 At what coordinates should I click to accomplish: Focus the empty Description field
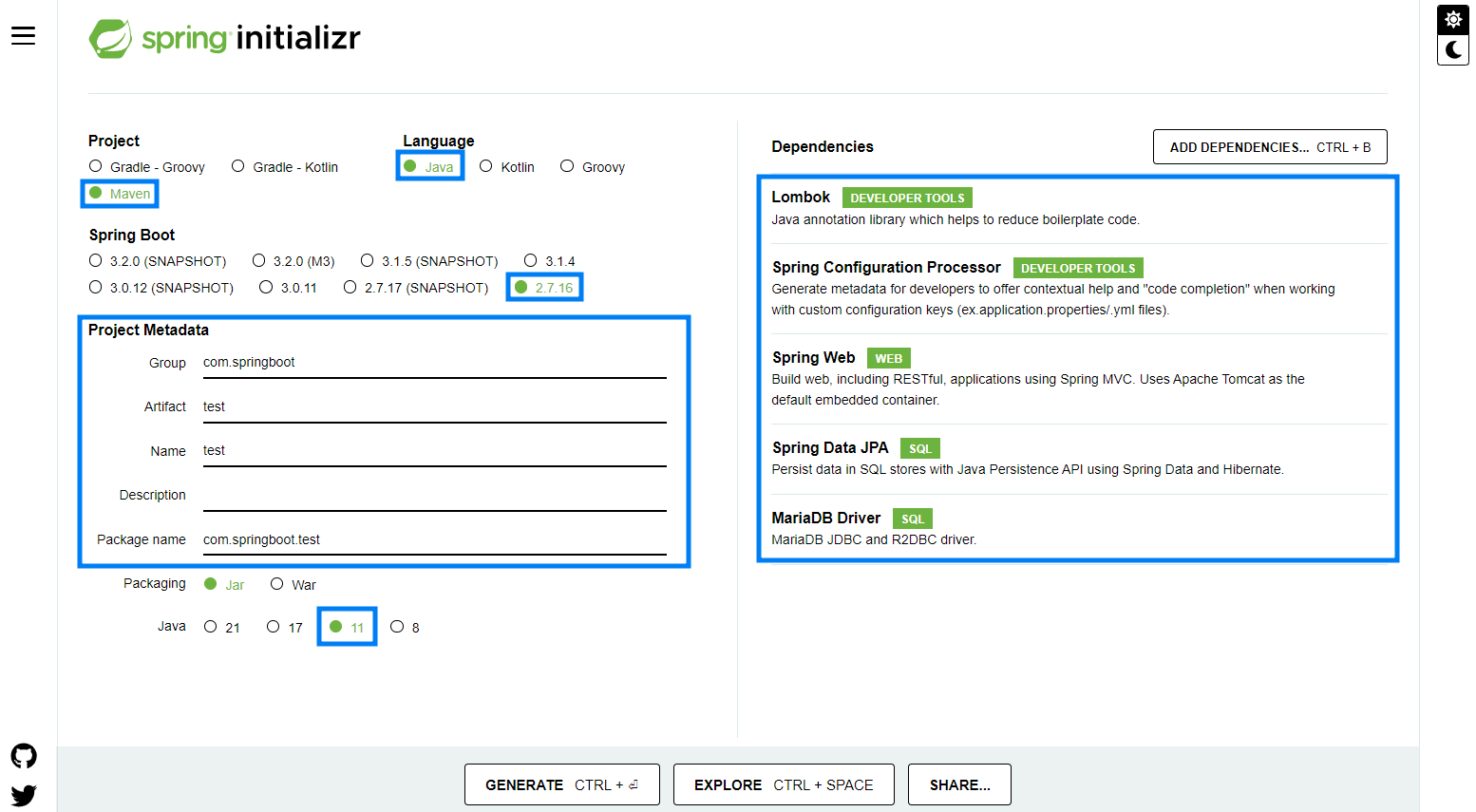[x=435, y=496]
